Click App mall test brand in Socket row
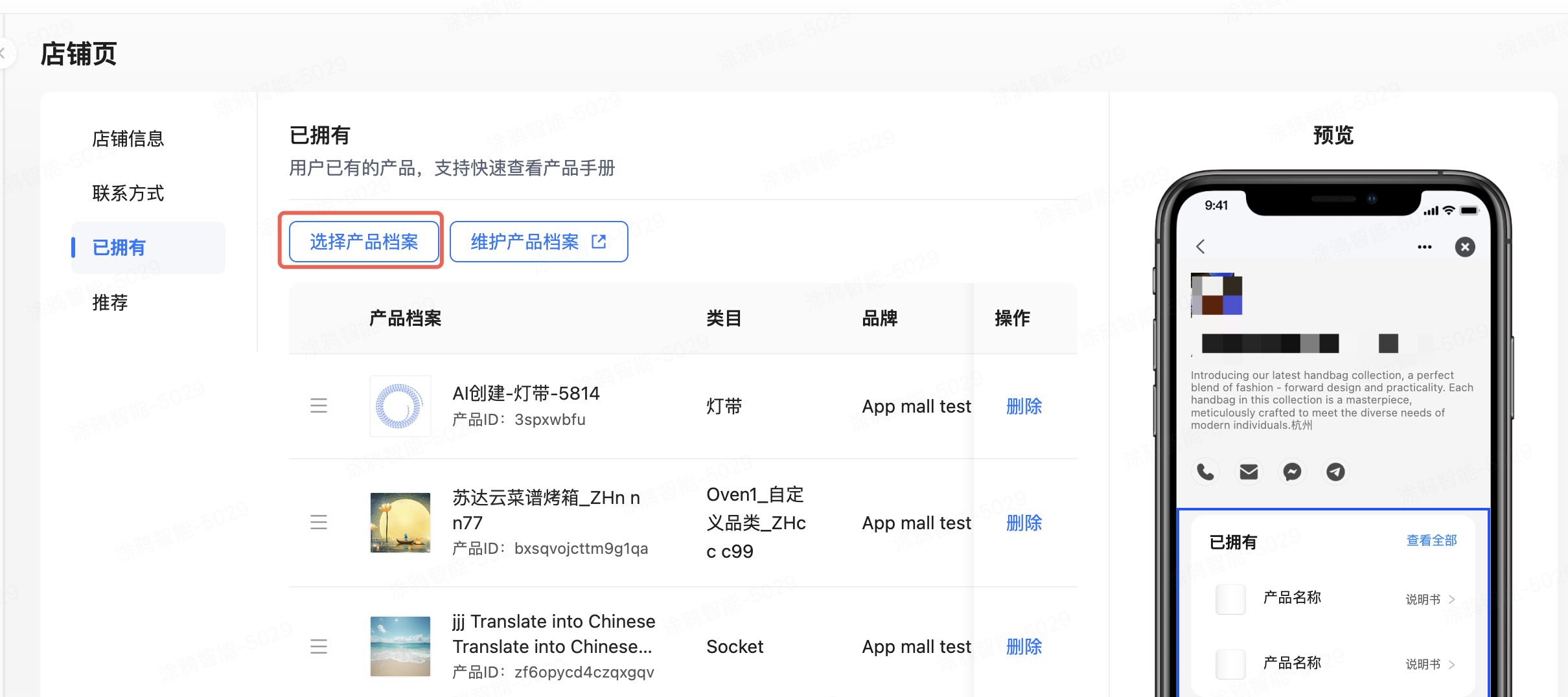This screenshot has width=1568, height=697. click(916, 646)
